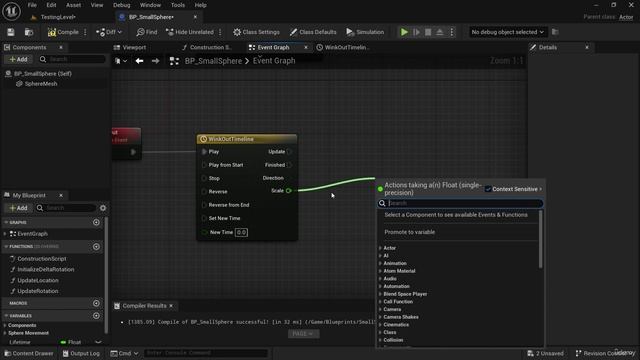
Task: Navigate forward in graph history
Action: pos(156,61)
